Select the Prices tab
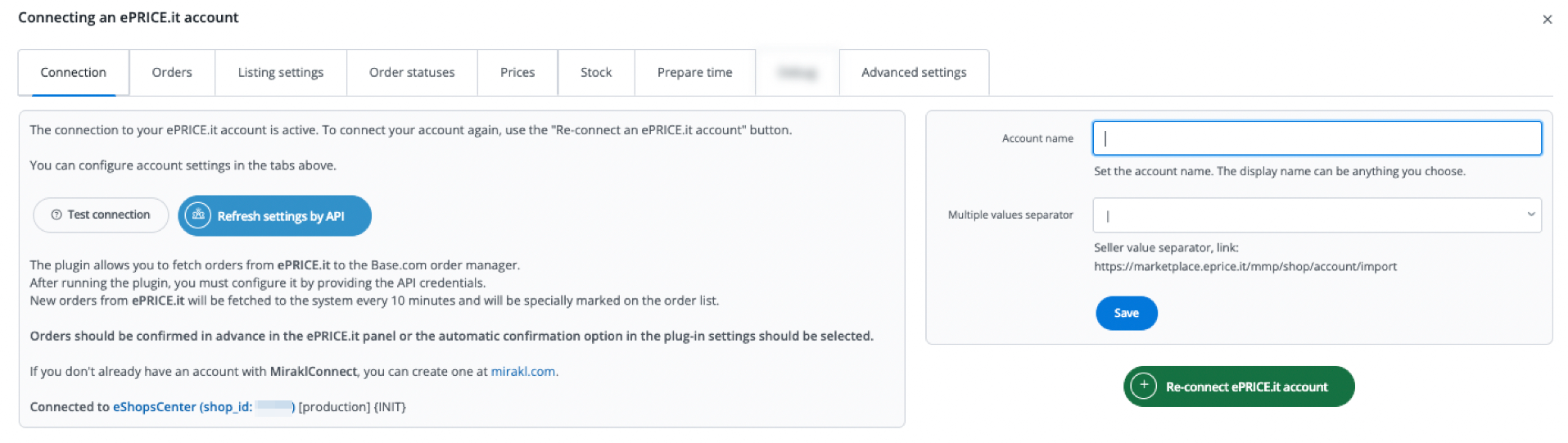Screen dimensions: 1568x443 517,73
